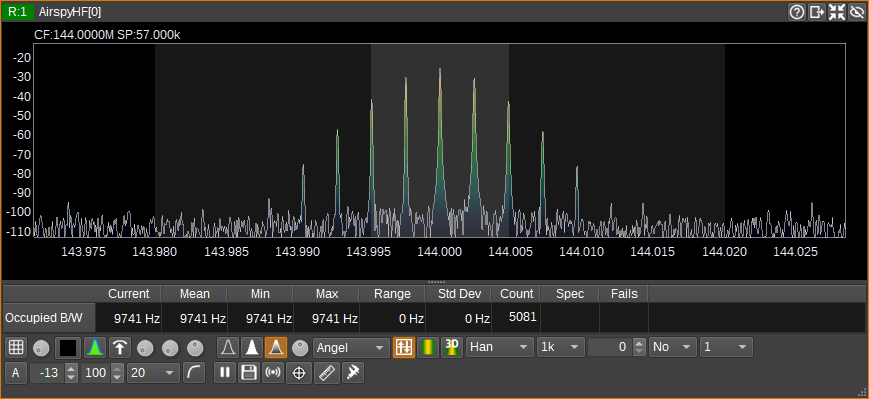
Task: Click the Fails column header
Action: (x=624, y=294)
